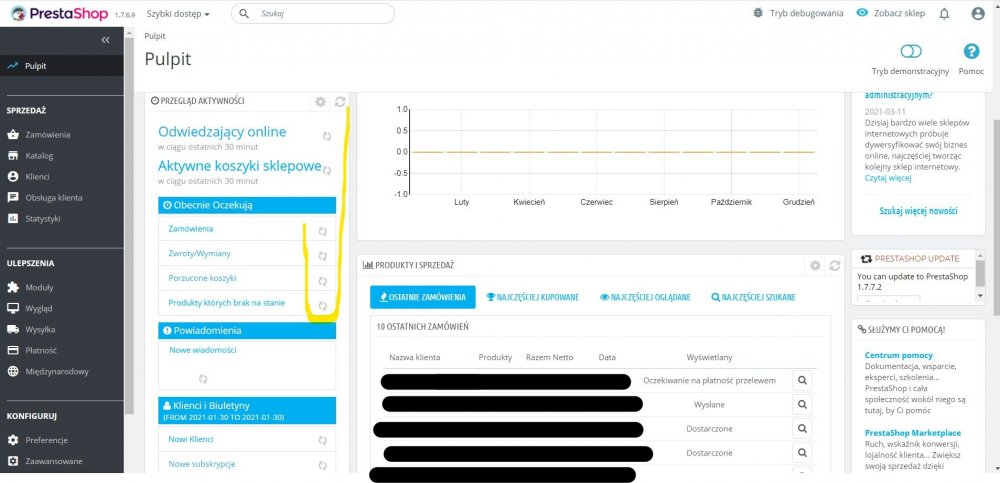Viewport: 1000px width, 483px height.
Task: Open the Szybki dostęp dropdown
Action: (178, 13)
